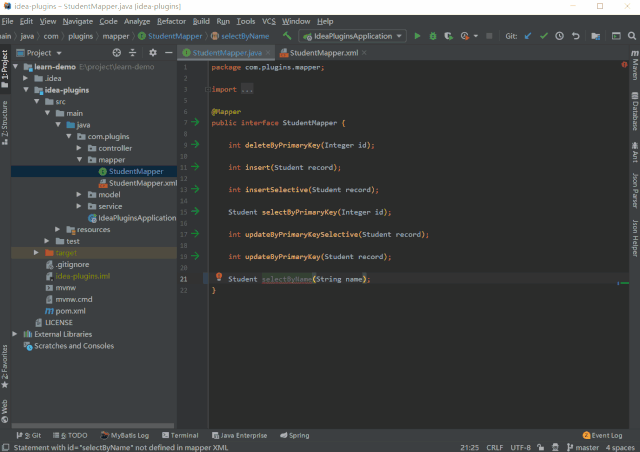The width and height of the screenshot is (640, 452).
Task: Toggle the Maven tool window on right edge
Action: click(x=635, y=65)
